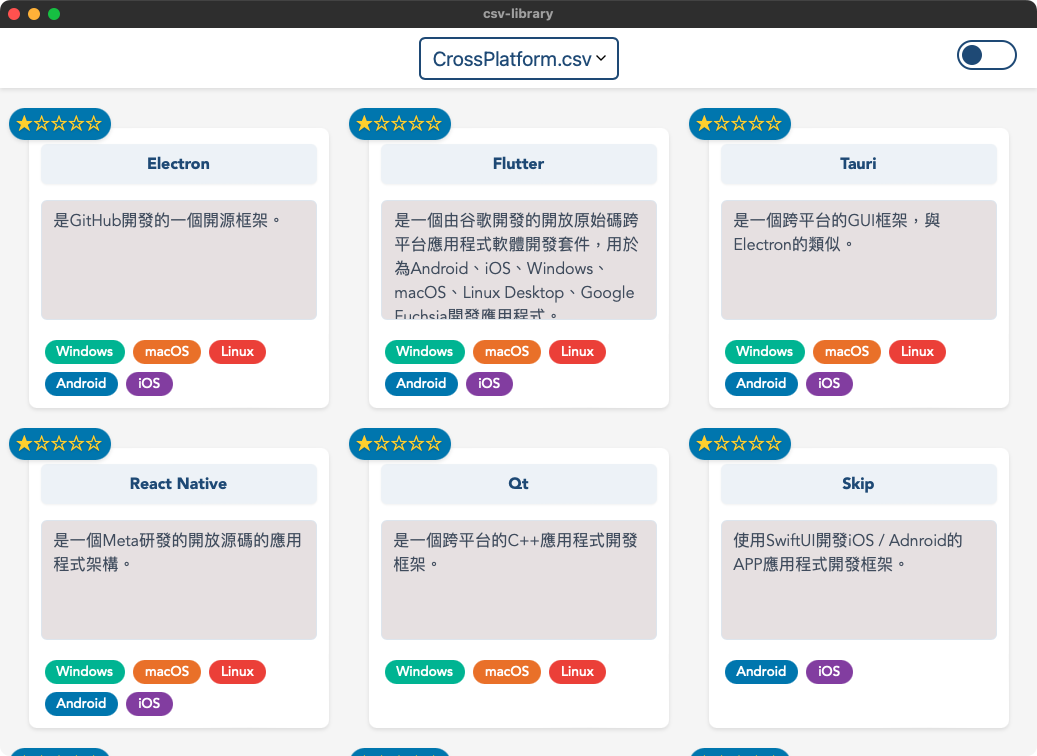This screenshot has height=756, width=1037.
Task: Click the Windows tag on the Flutter card
Action: tap(425, 352)
